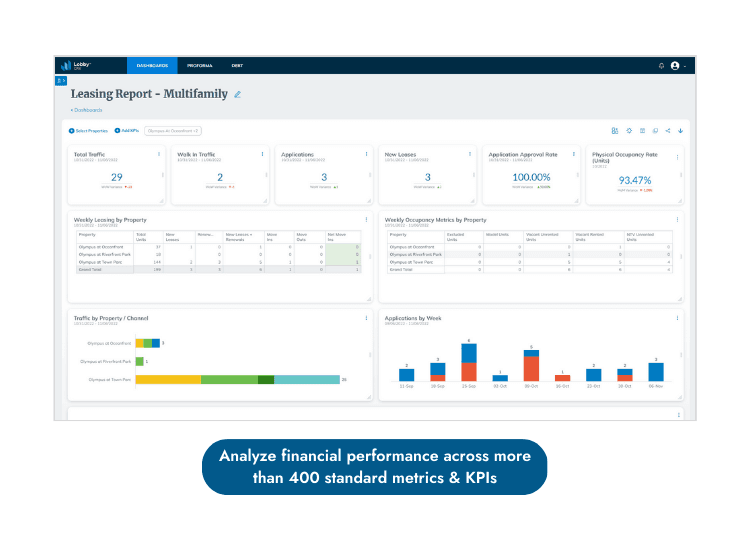The height and width of the screenshot is (550, 750).
Task: Open the Total Traffic card options menu
Action: (159, 154)
